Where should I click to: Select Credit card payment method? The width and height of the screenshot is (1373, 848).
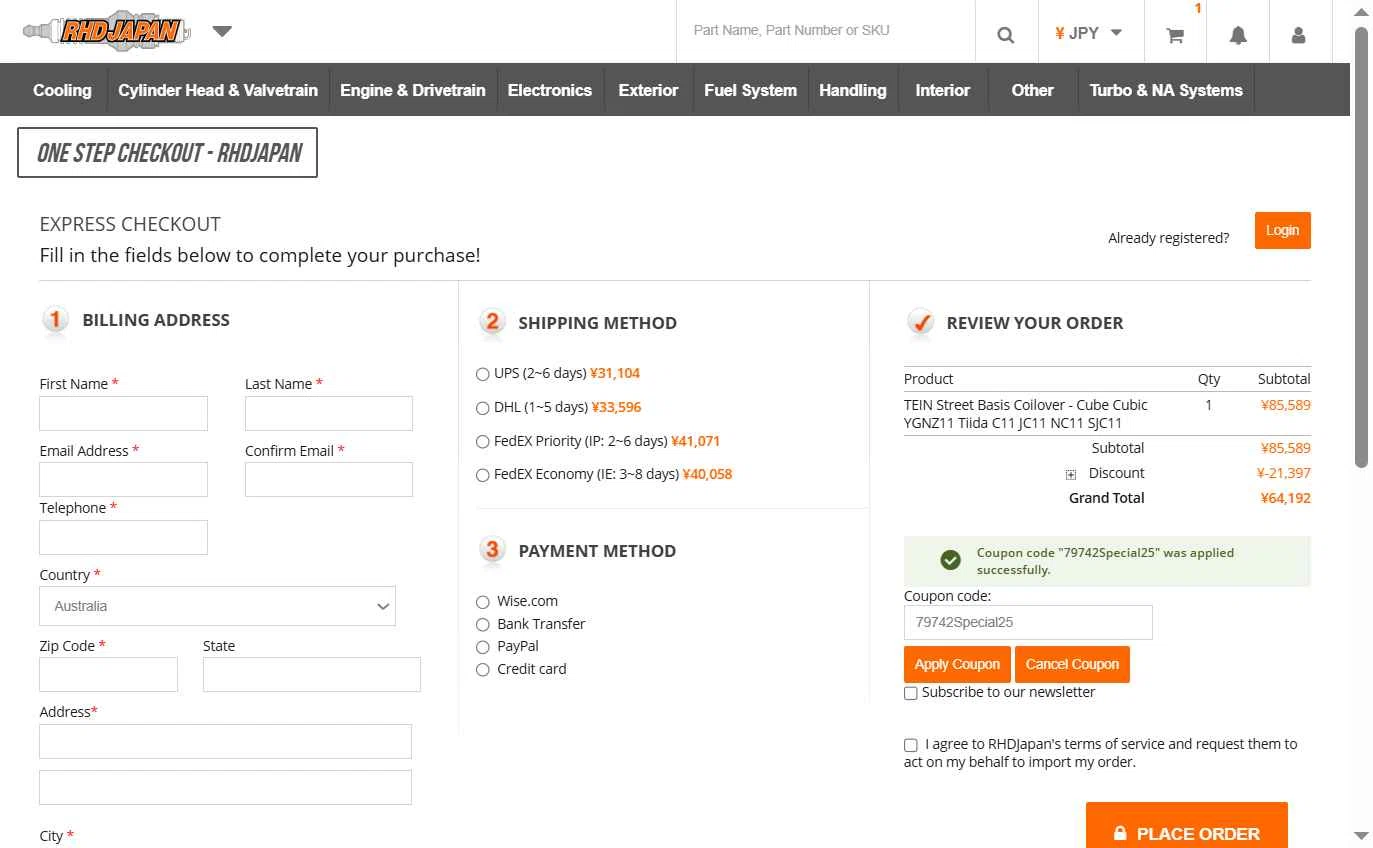pyautogui.click(x=483, y=670)
